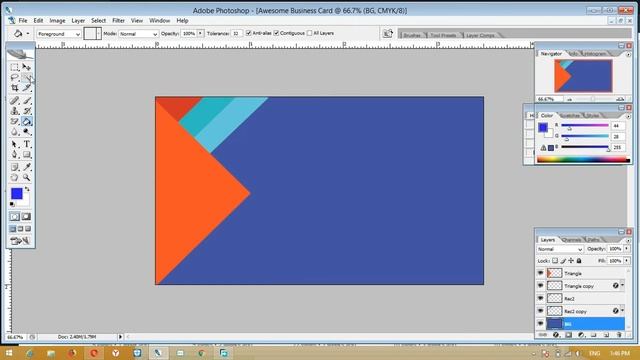Open the Start button on taskbar

(x=9, y=353)
